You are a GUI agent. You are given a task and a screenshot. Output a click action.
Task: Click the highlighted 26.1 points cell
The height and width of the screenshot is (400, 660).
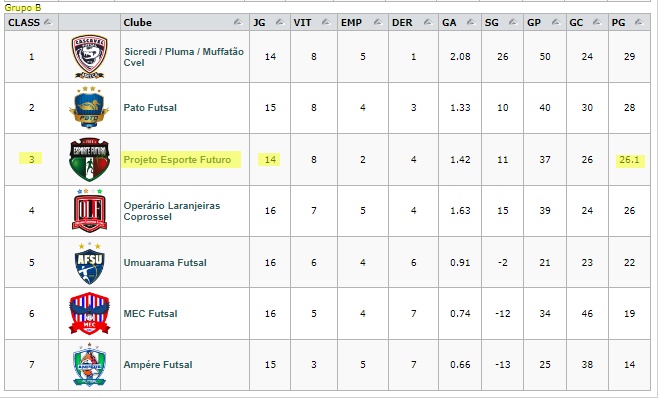[x=630, y=160]
